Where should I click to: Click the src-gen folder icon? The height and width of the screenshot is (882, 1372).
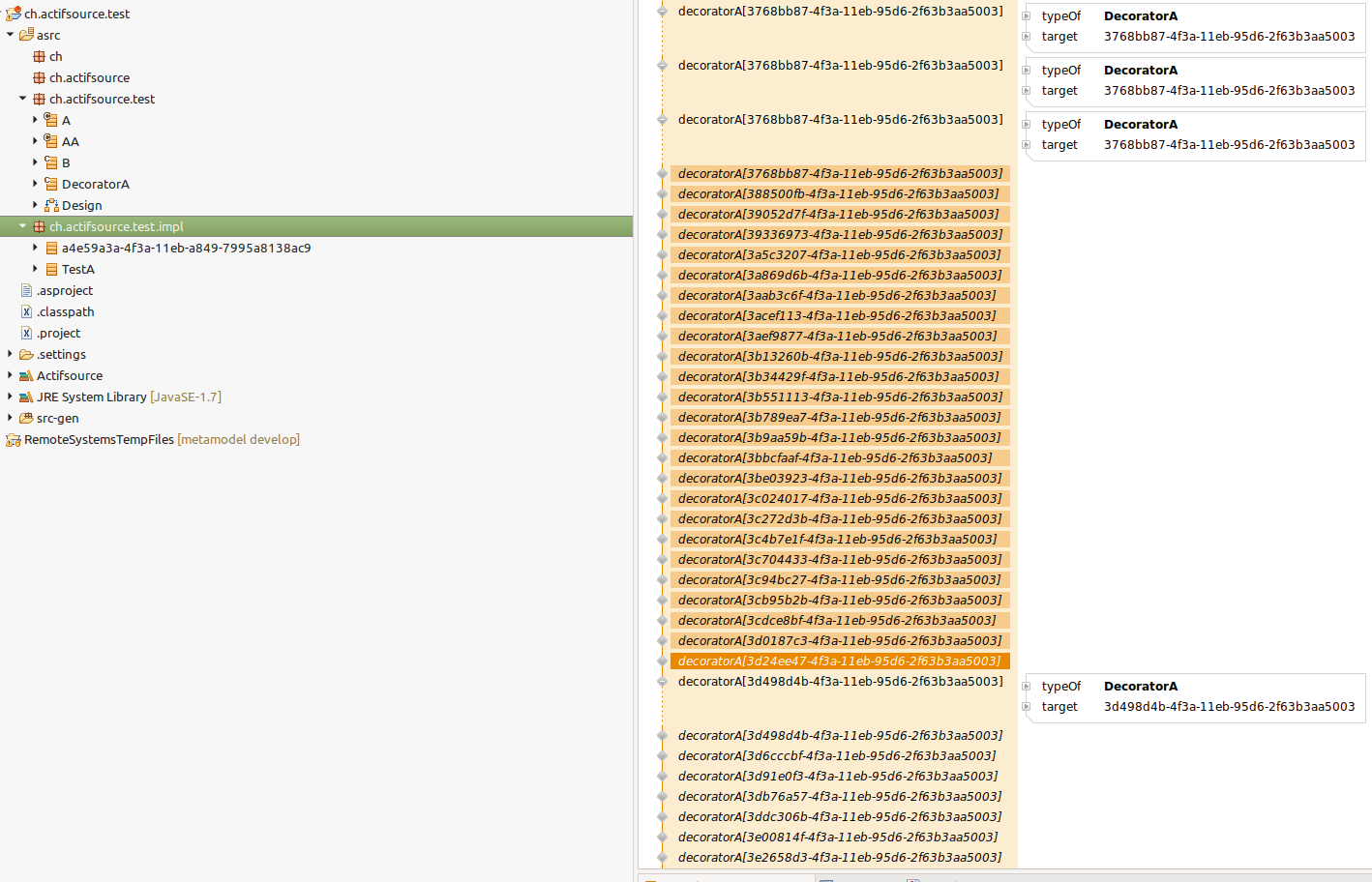tap(27, 418)
